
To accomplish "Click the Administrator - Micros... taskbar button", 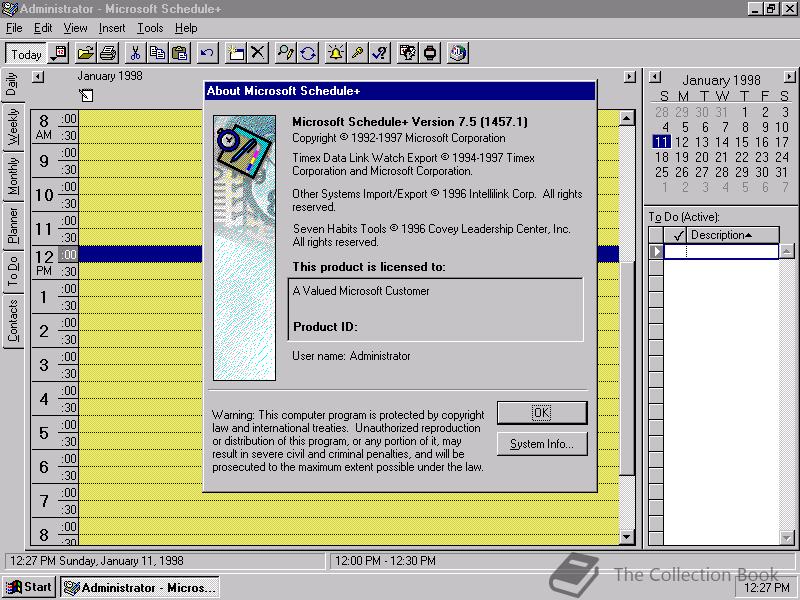I will (x=140, y=588).
